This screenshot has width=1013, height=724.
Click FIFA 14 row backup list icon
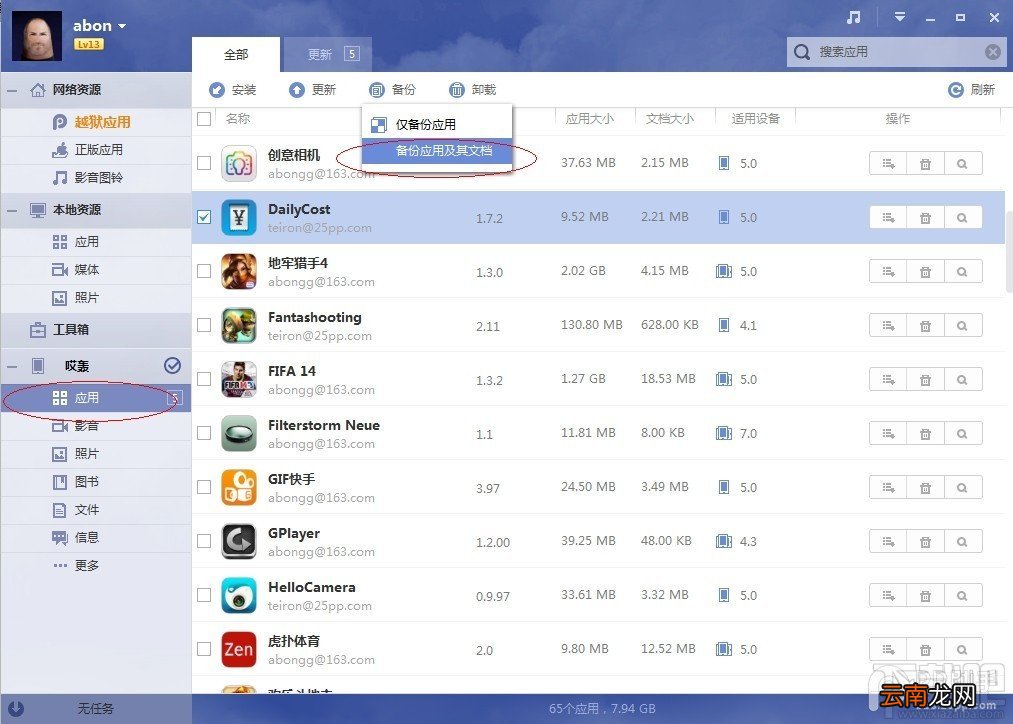click(888, 380)
